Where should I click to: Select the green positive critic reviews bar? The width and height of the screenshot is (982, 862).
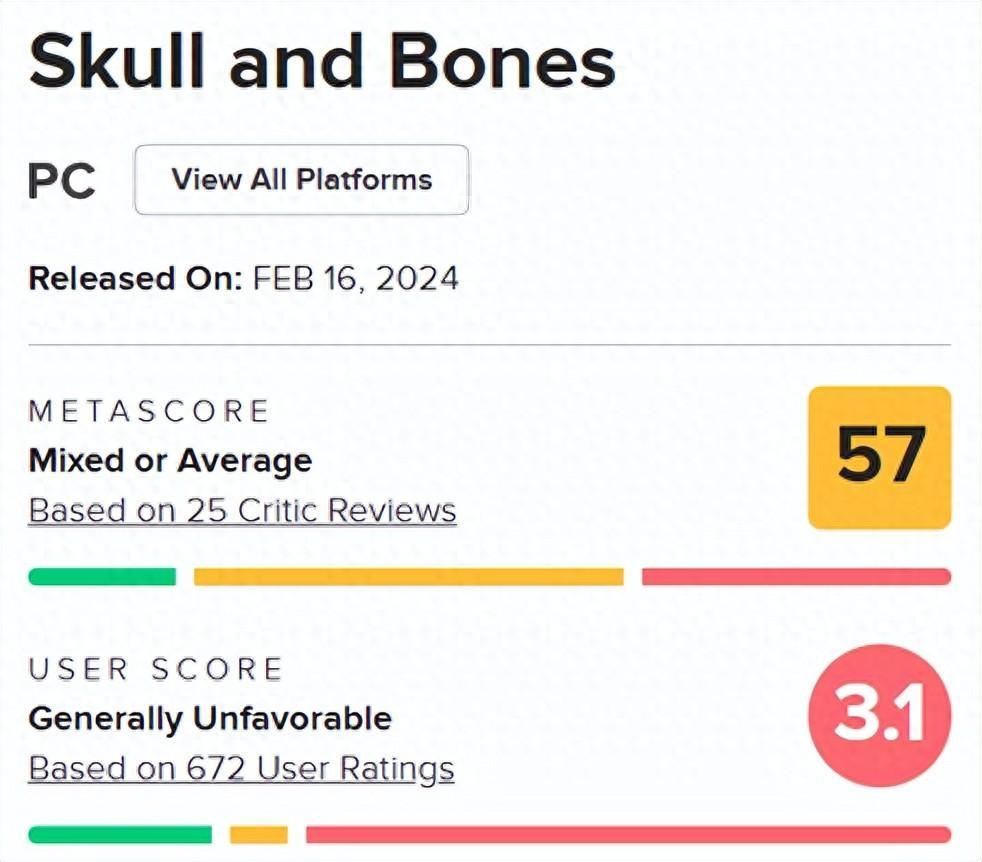[x=102, y=577]
